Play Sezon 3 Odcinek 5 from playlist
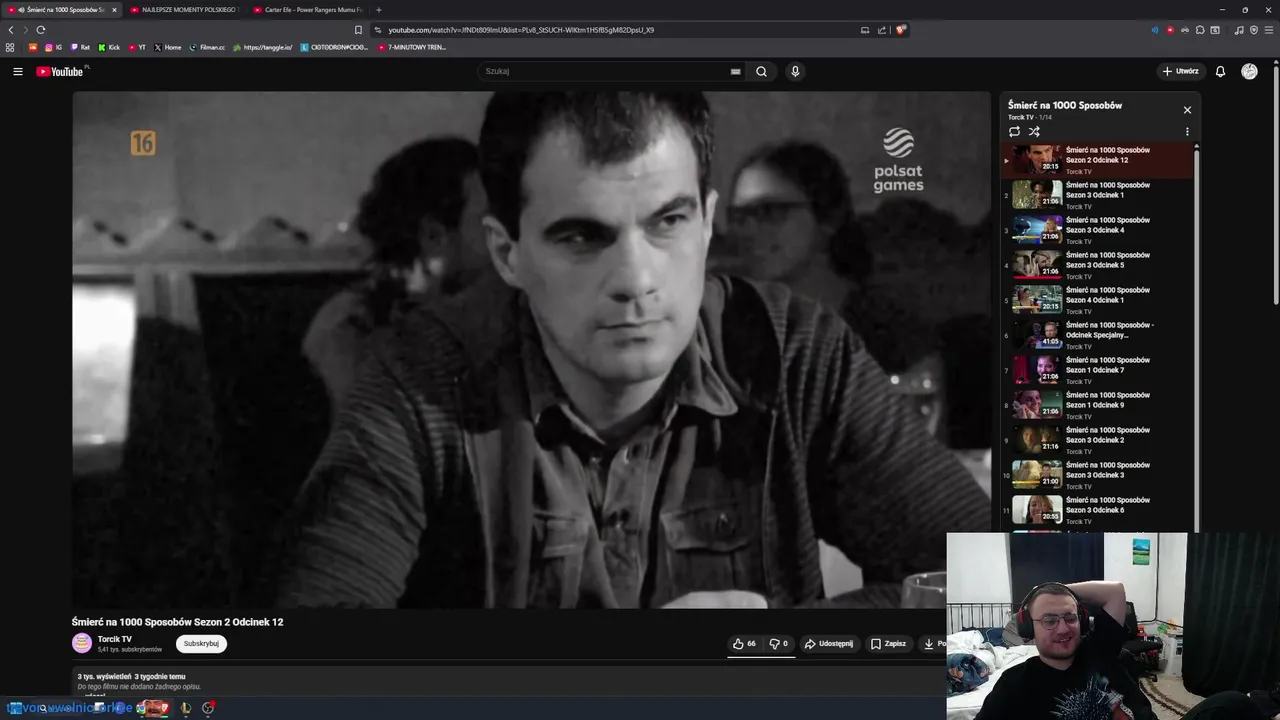The width and height of the screenshot is (1280, 720). [1097, 264]
